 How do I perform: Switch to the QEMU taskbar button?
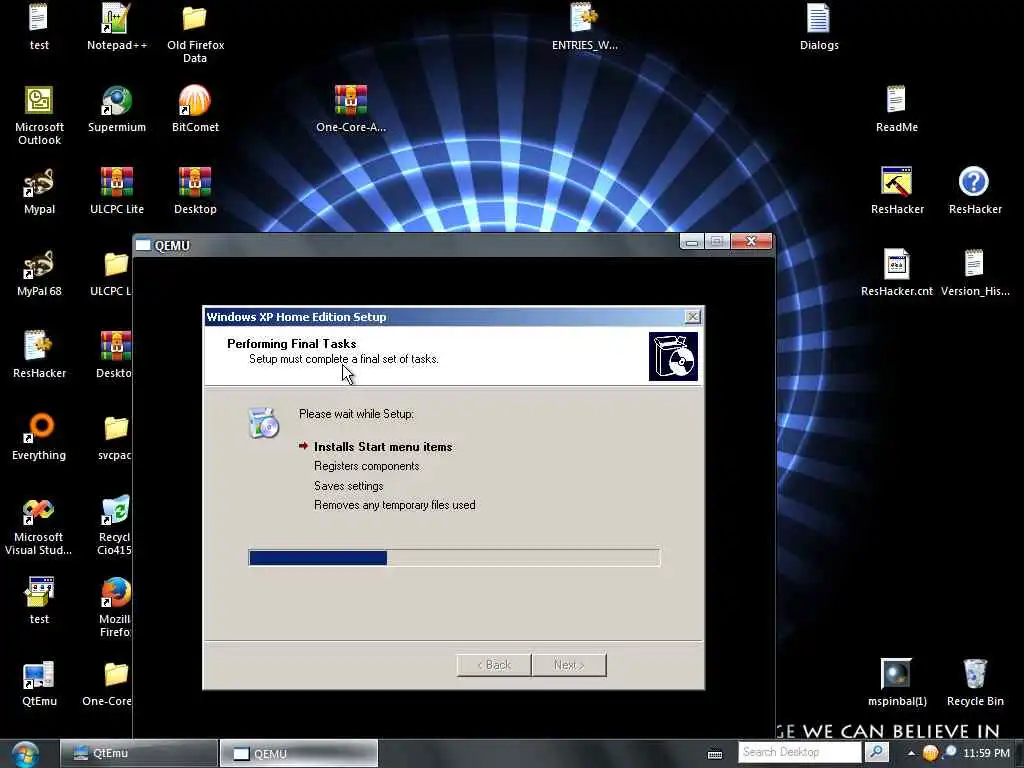(x=298, y=753)
